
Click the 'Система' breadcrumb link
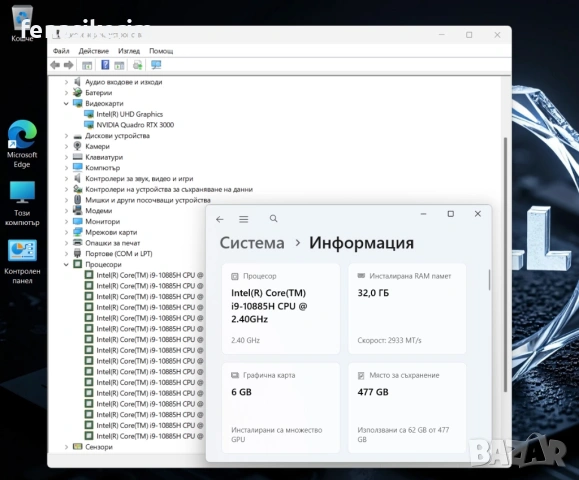(x=252, y=243)
